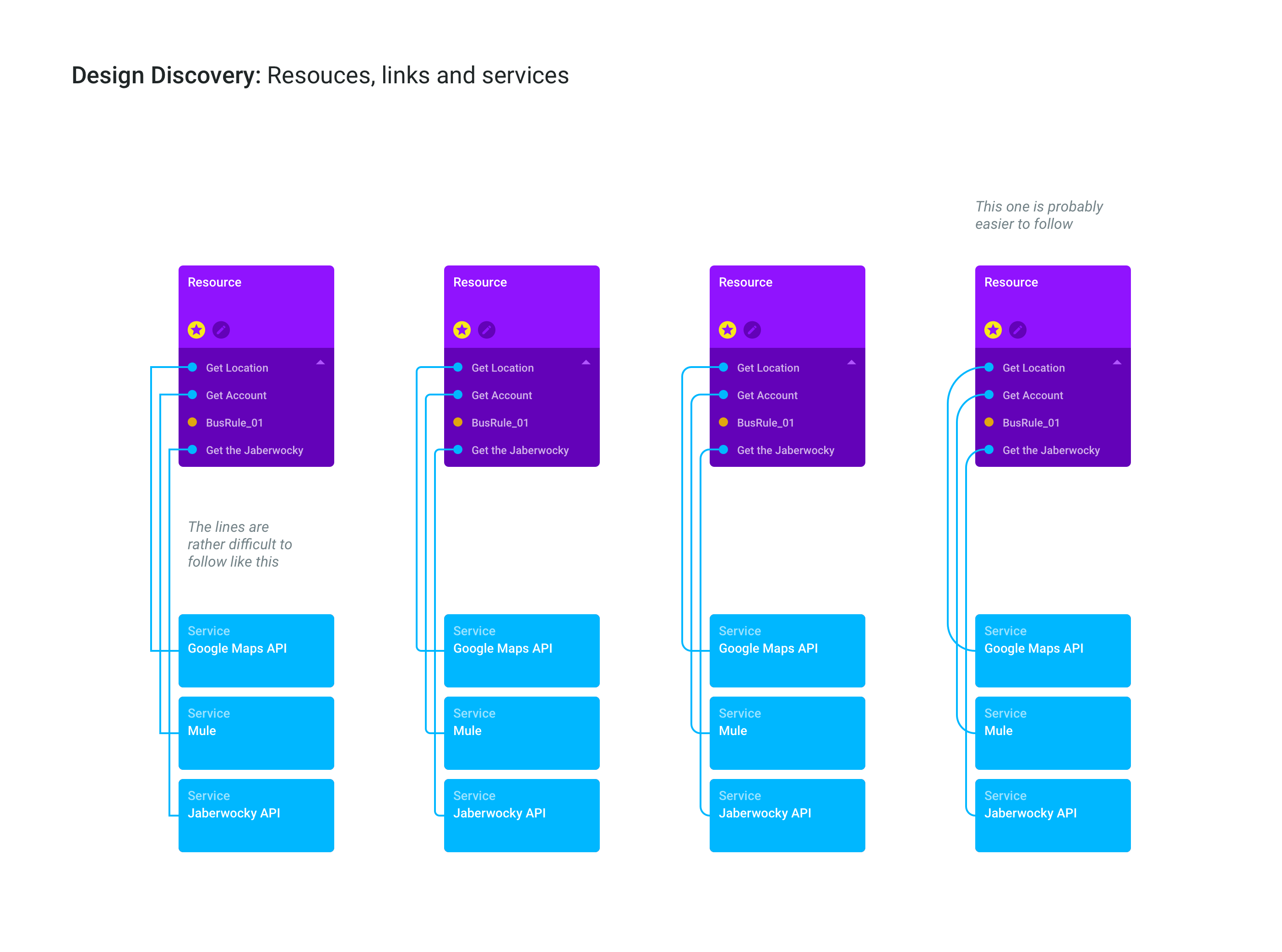Image resolution: width=1282 pixels, height=952 pixels.
Task: Open the first Google Maps API service box
Action: coord(256,650)
